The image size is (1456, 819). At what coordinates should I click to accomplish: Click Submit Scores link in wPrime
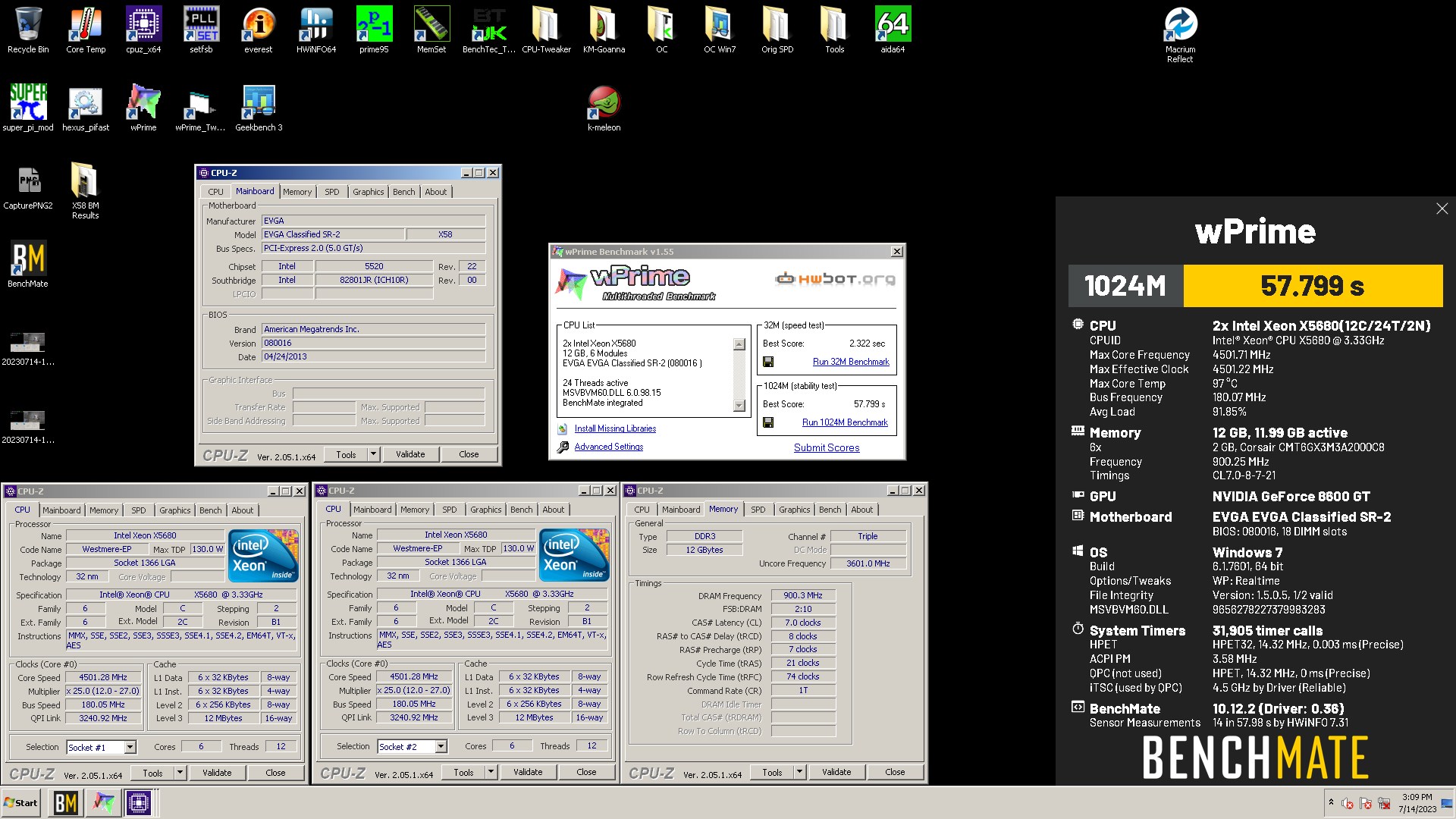point(827,447)
